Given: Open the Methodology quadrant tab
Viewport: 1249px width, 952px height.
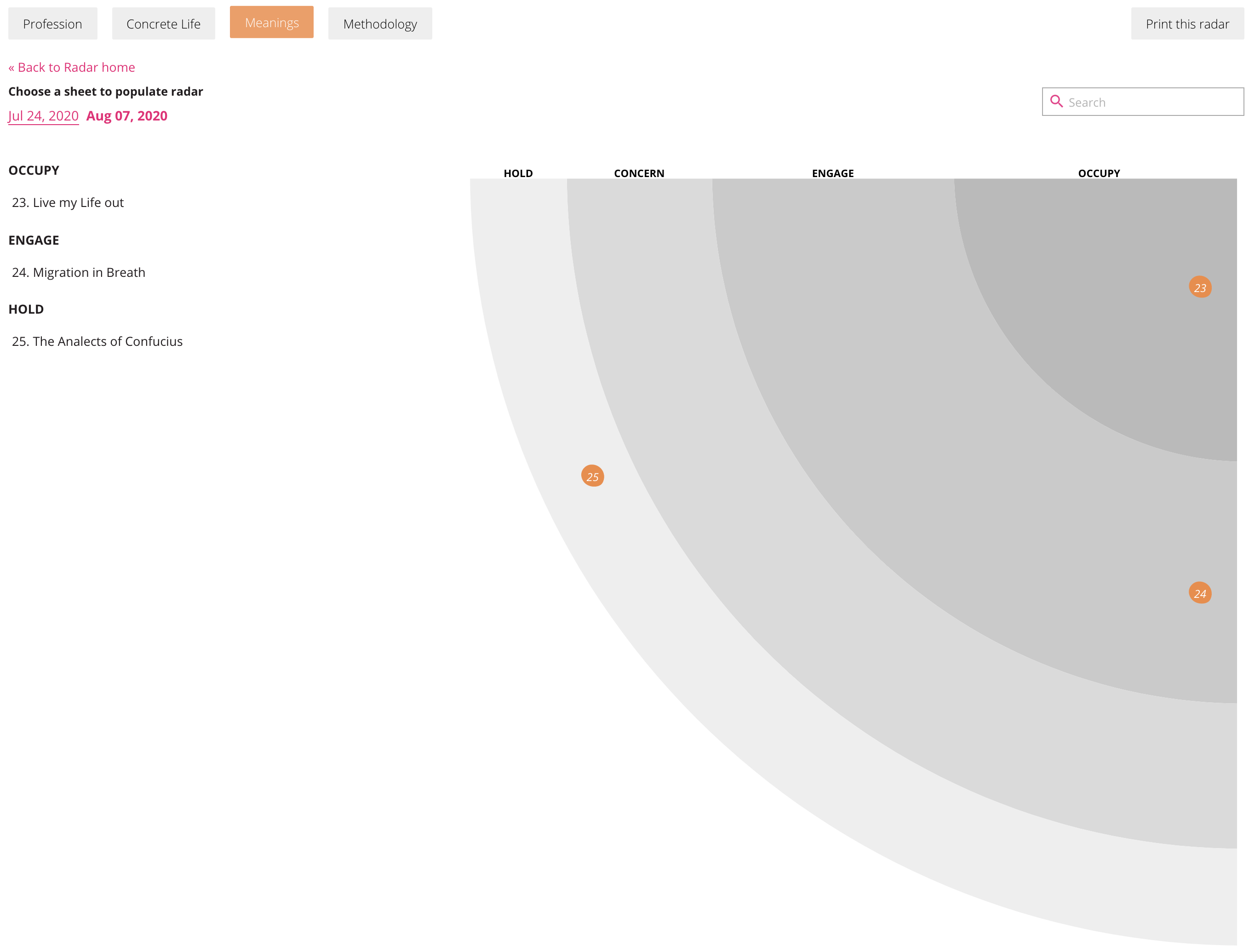Looking at the screenshot, I should pyautogui.click(x=380, y=24).
